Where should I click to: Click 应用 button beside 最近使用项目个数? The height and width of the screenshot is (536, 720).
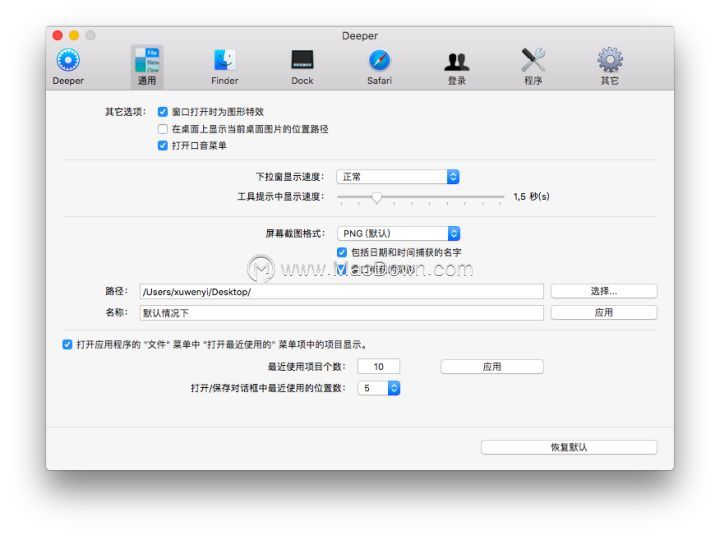coord(492,367)
